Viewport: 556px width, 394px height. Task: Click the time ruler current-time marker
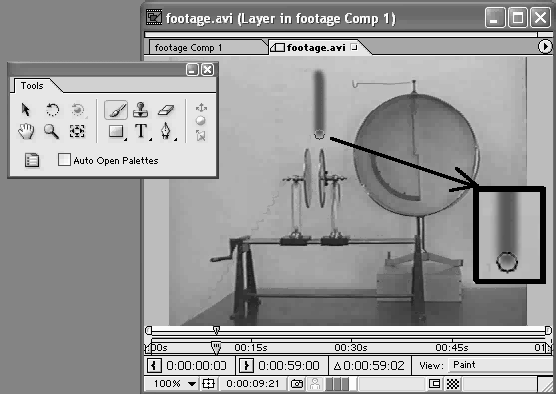pos(216,348)
